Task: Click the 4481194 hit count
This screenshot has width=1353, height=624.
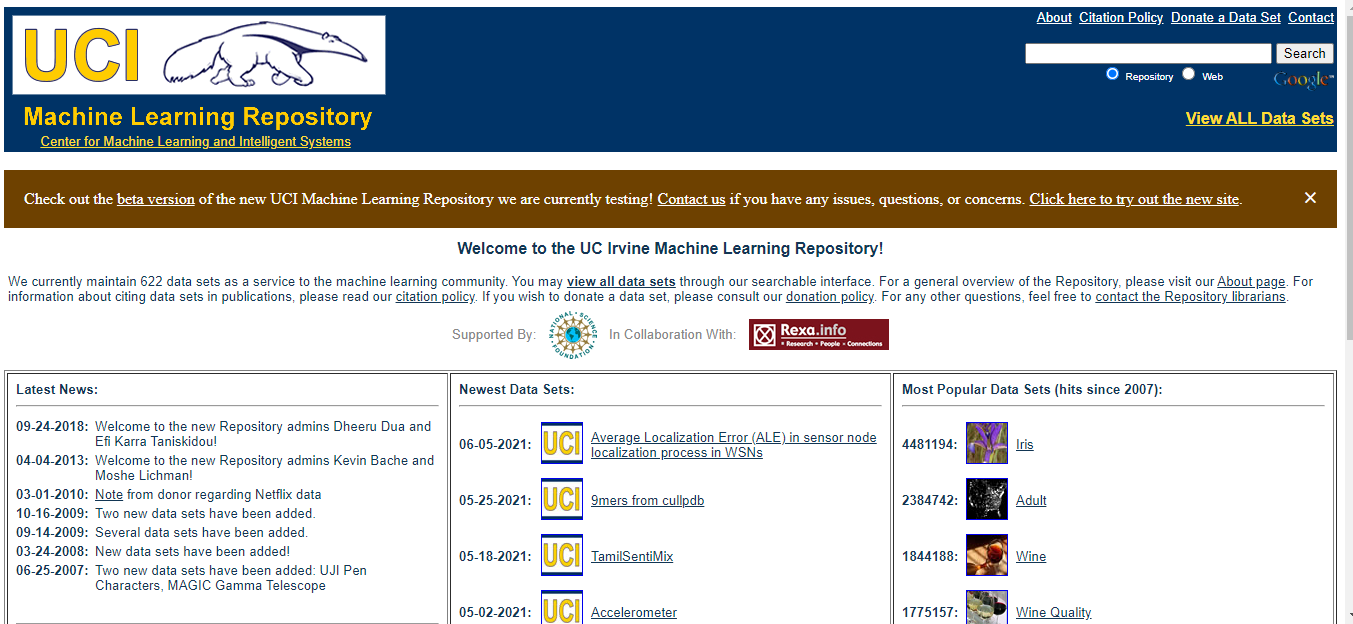Action: (930, 444)
